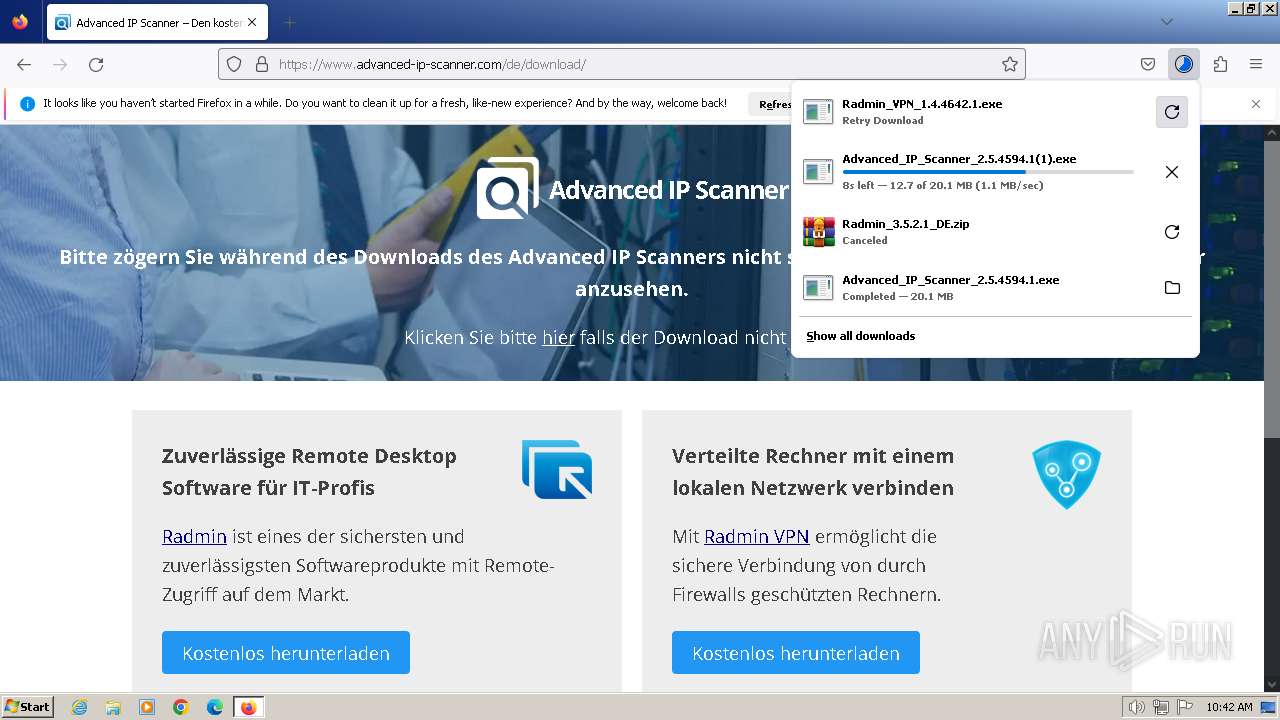Image resolution: width=1280 pixels, height=720 pixels.
Task: Open Firefox application hamburger menu
Action: [x=1256, y=64]
